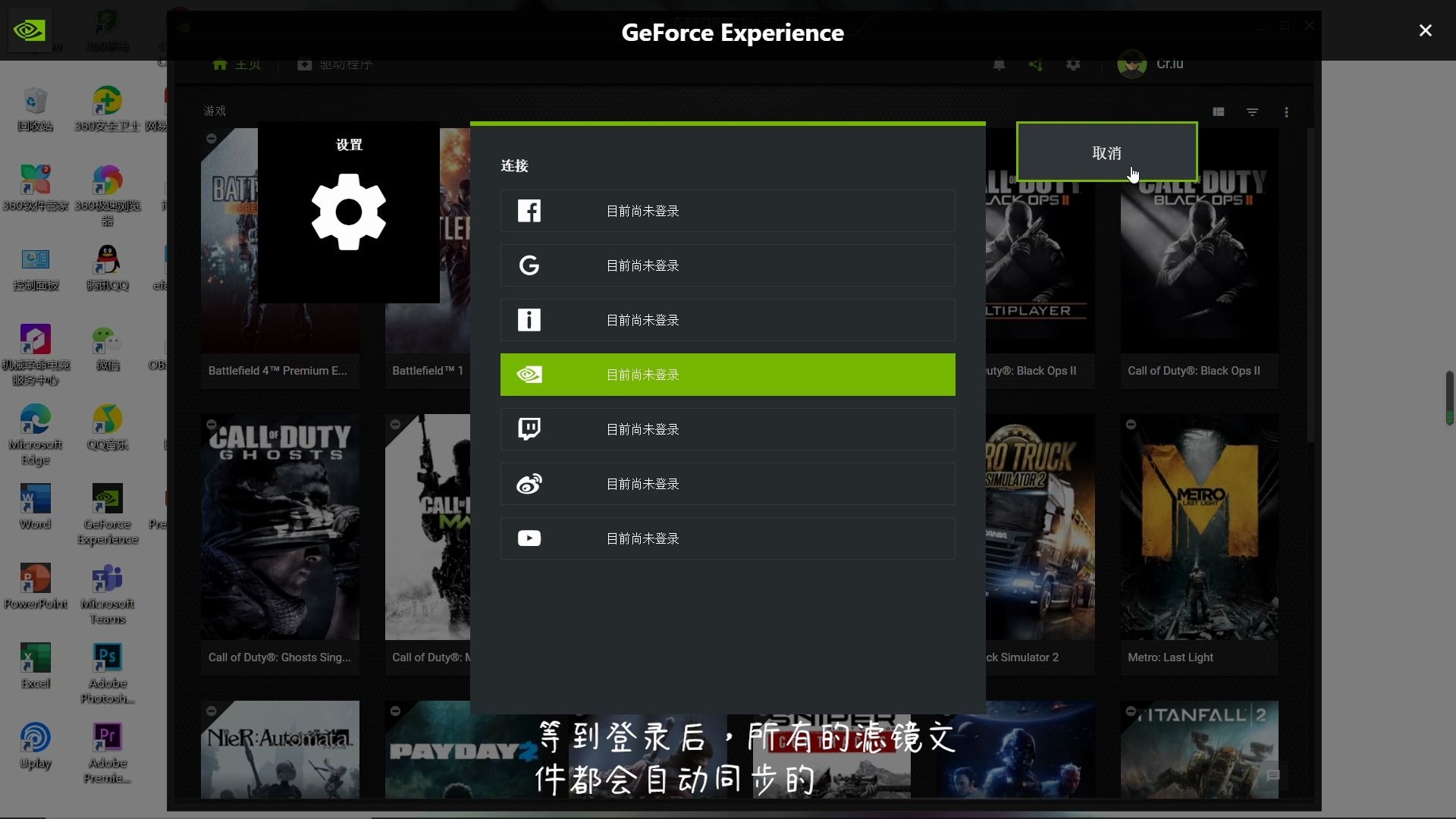The width and height of the screenshot is (1456, 819).
Task: Click the Twitch connection icon
Action: pos(529,429)
